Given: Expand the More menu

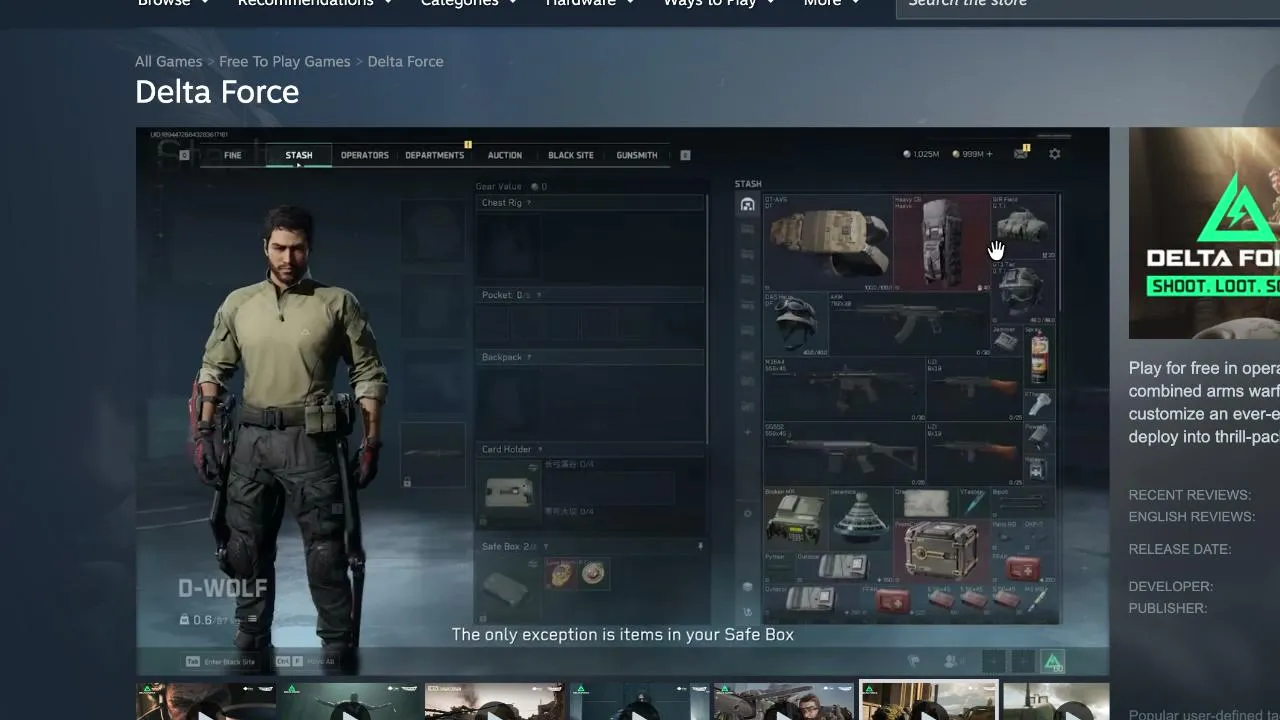Looking at the screenshot, I should click(x=832, y=3).
